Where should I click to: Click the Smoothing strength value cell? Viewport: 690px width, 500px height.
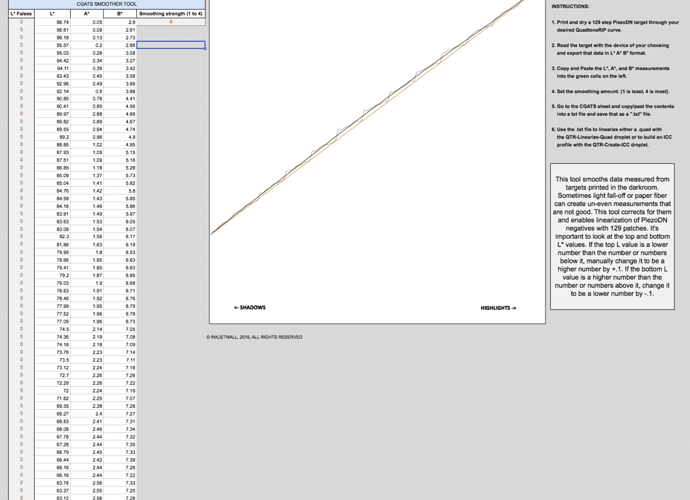pos(171,21)
